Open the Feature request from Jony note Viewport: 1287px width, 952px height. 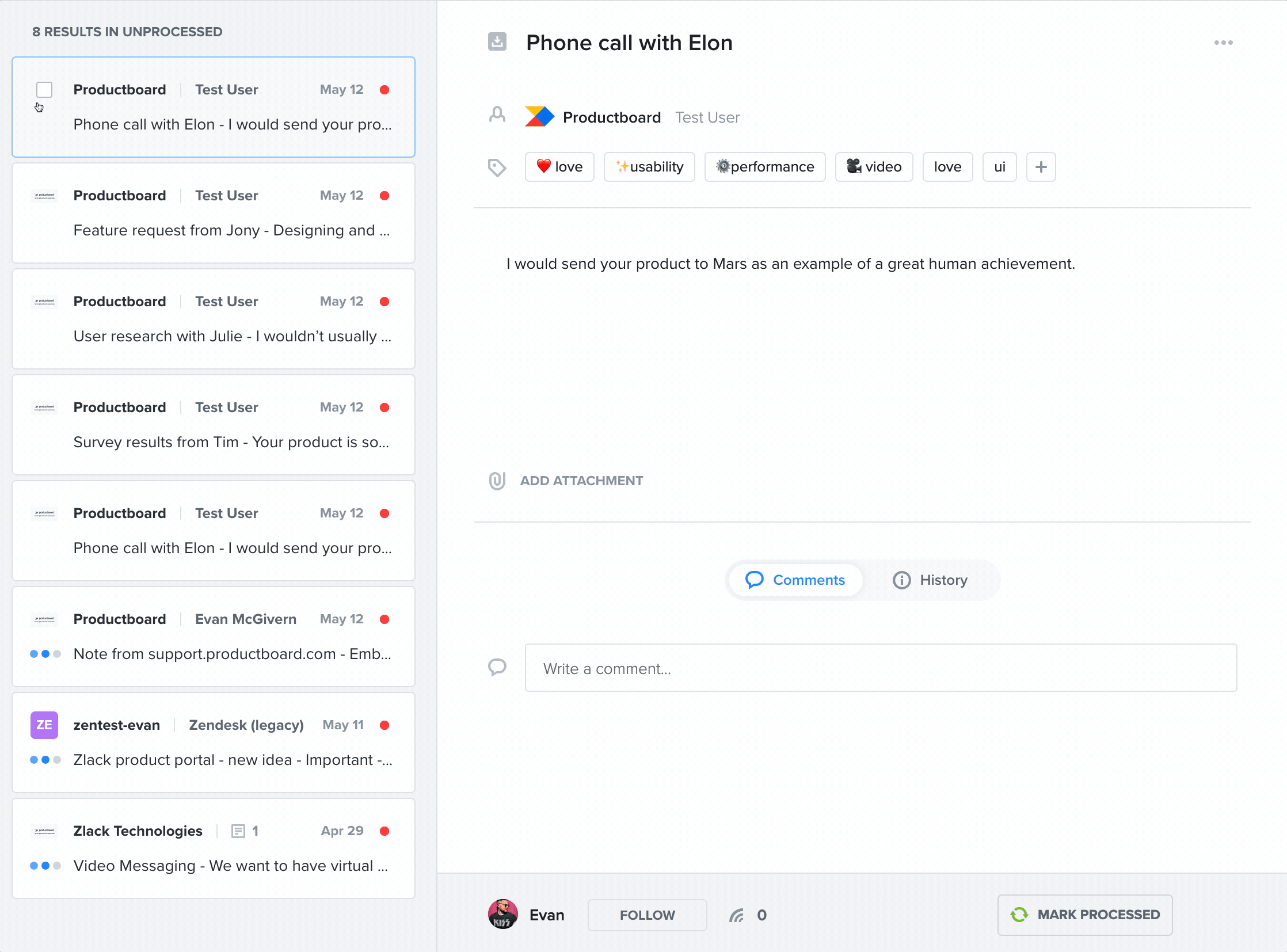[x=213, y=213]
